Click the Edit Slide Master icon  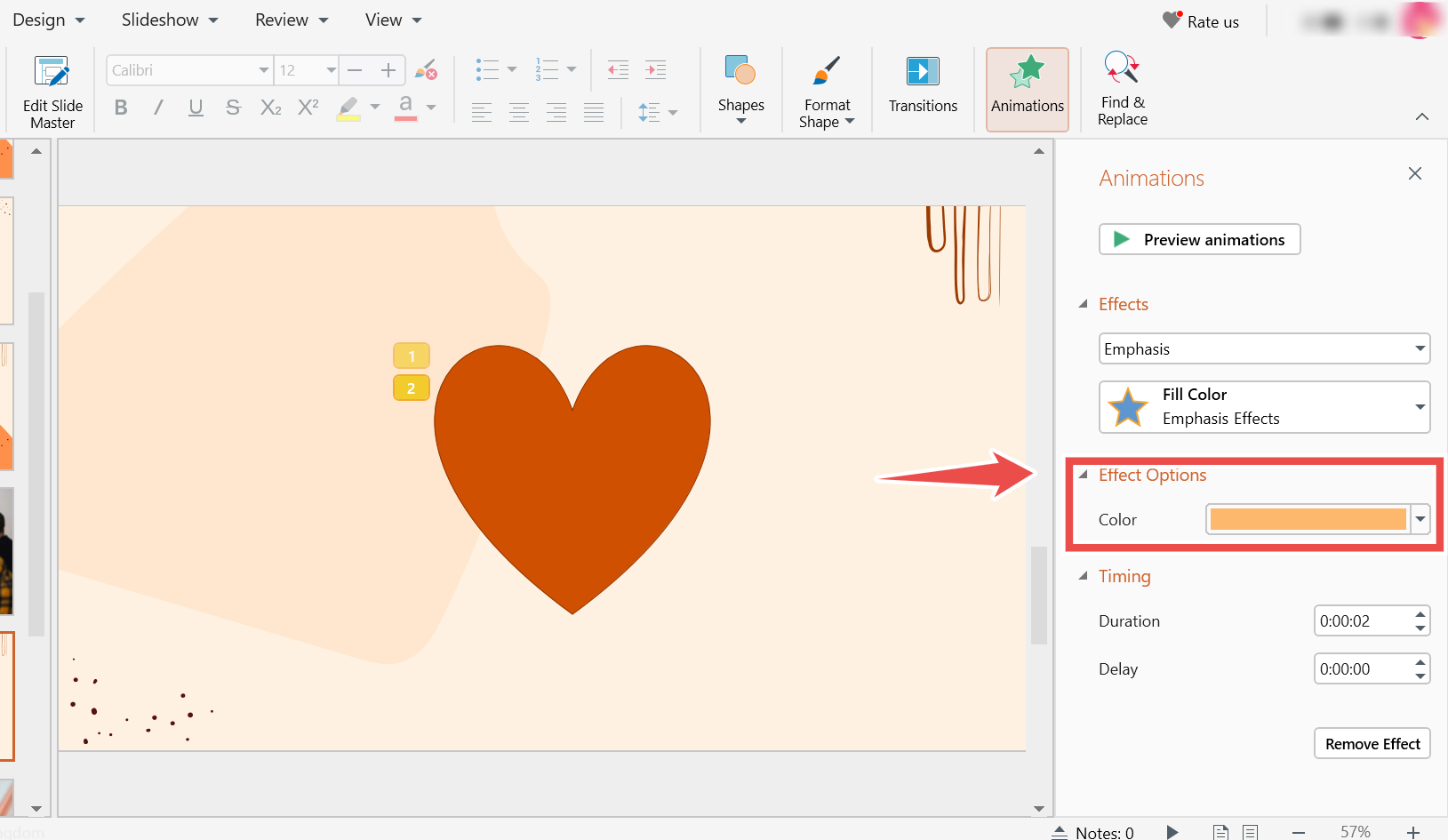[52, 73]
